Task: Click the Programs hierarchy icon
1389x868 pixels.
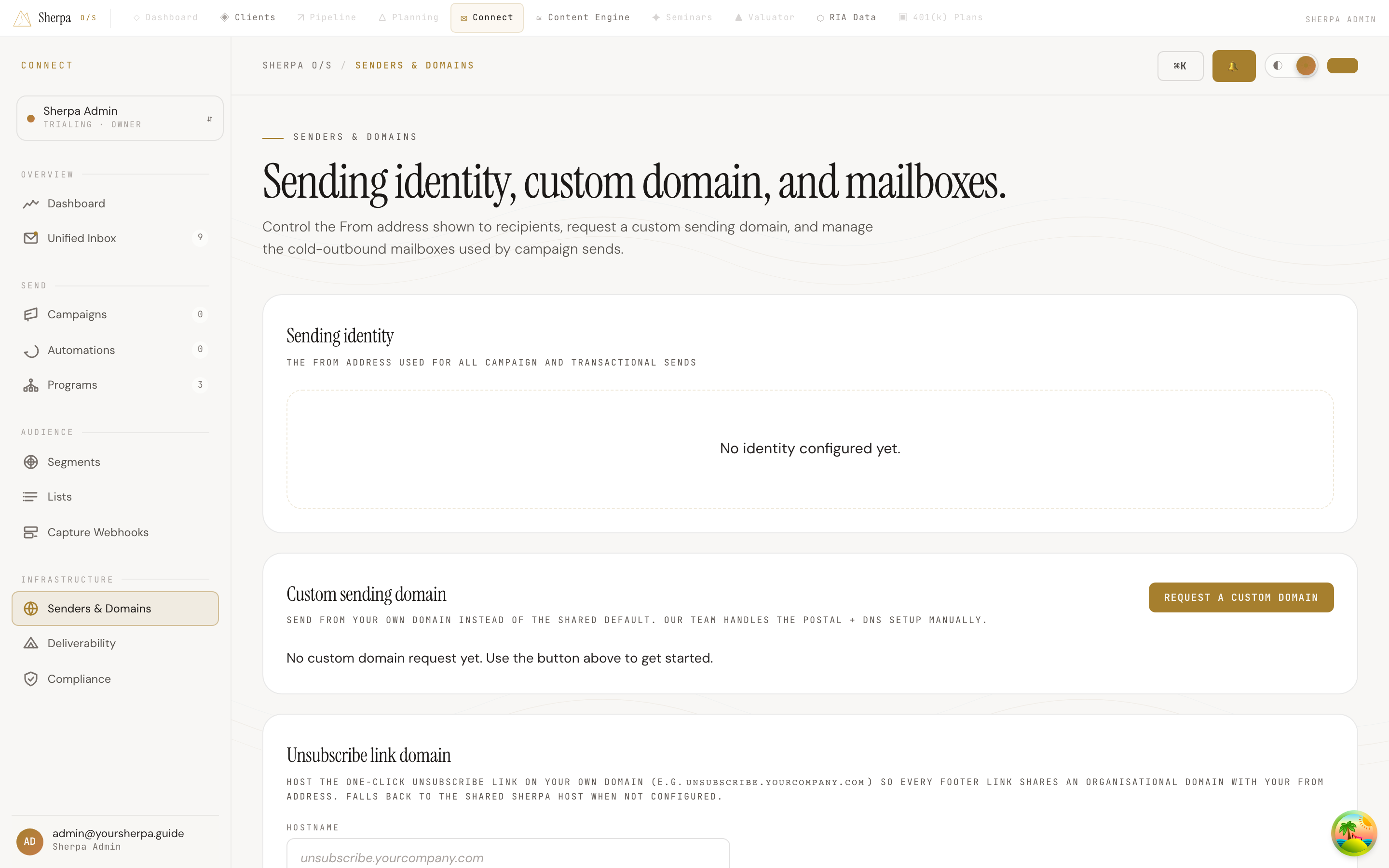Action: coord(31,385)
